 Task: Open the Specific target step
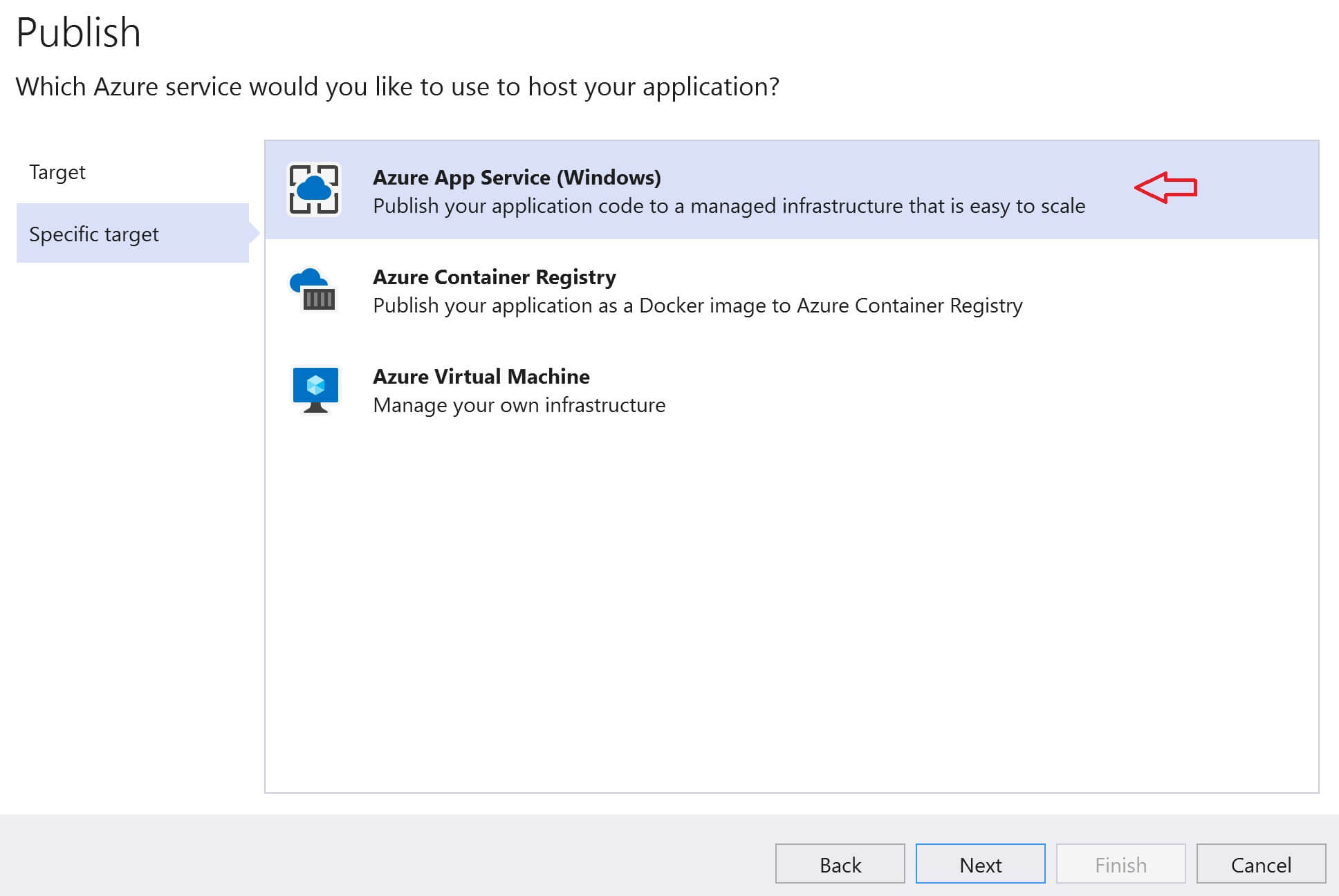(94, 234)
